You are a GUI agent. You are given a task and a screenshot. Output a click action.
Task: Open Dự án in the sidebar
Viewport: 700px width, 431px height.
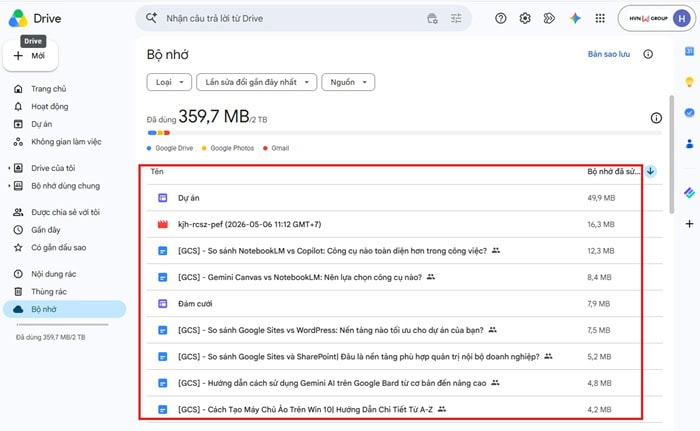click(x=42, y=124)
